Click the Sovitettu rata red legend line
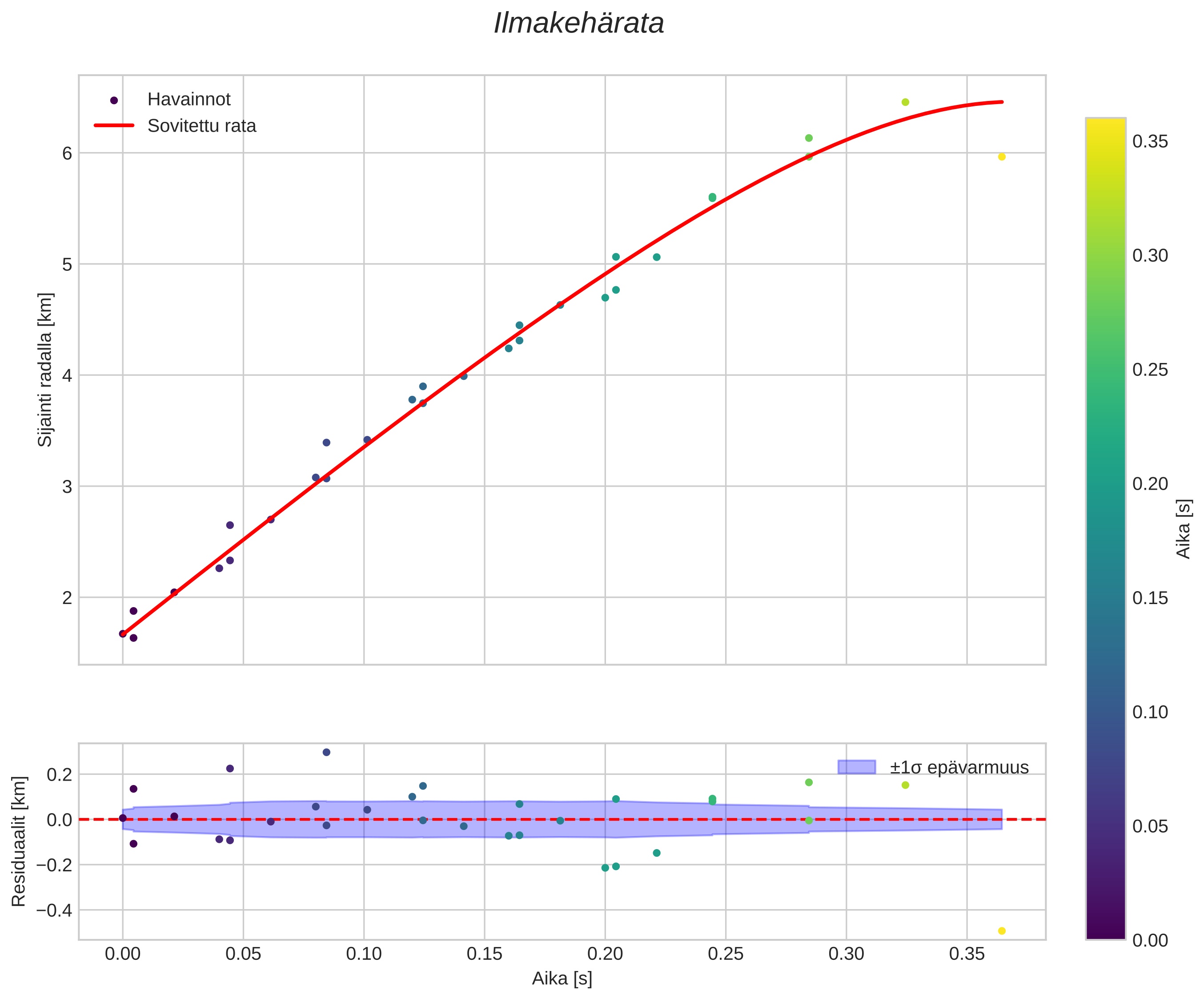 coord(113,125)
